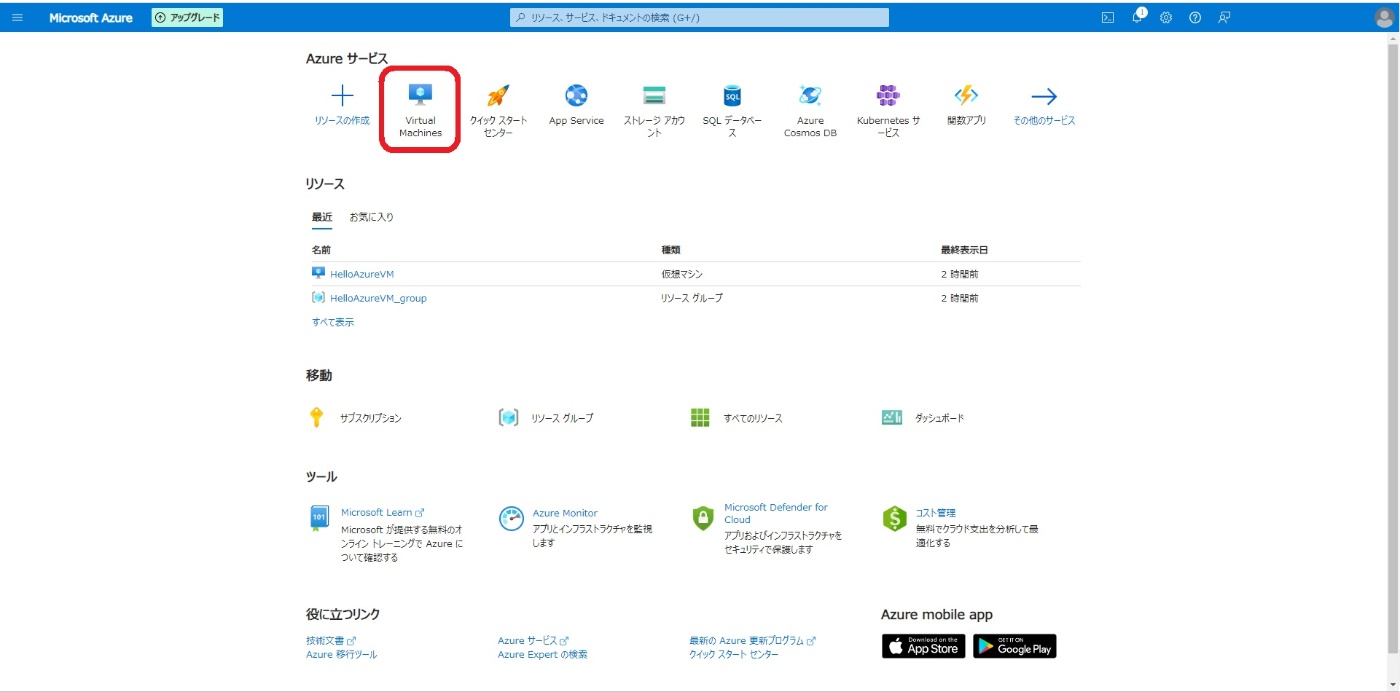Focus the resource search box

click(699, 18)
